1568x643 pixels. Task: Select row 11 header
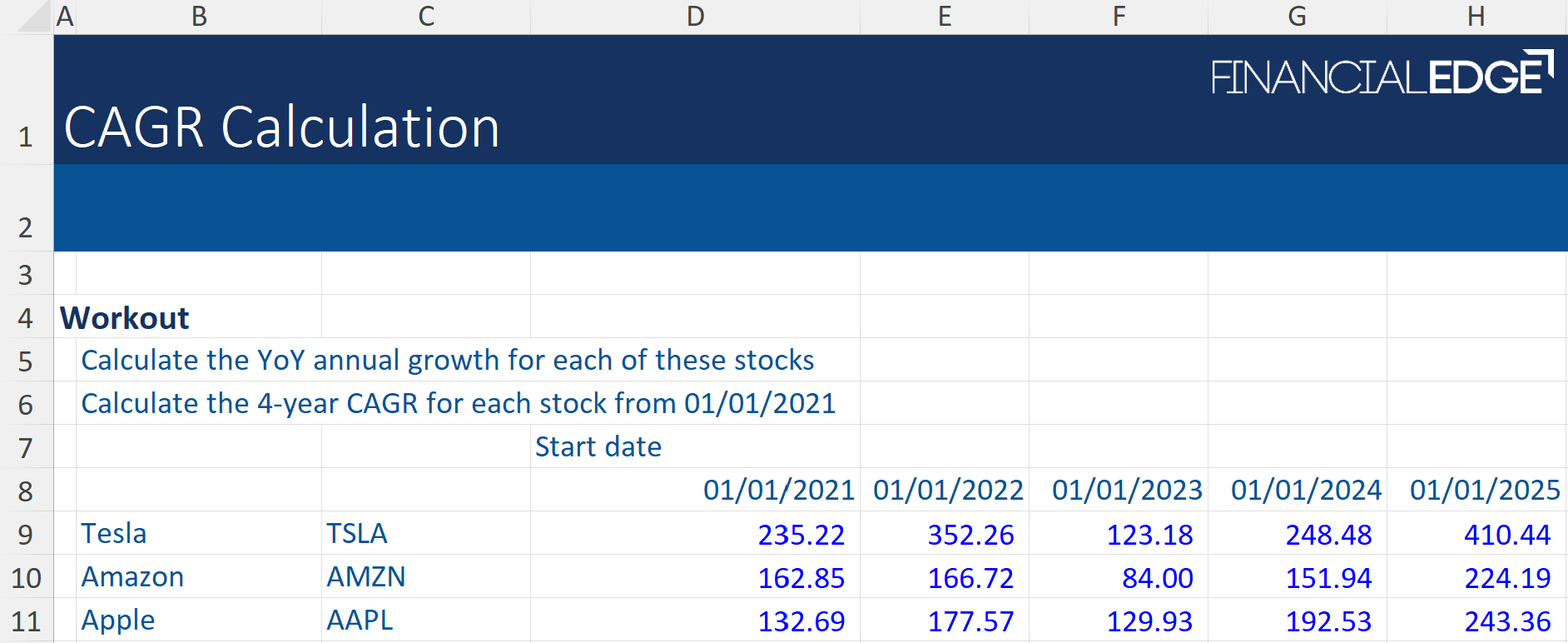coord(26,621)
